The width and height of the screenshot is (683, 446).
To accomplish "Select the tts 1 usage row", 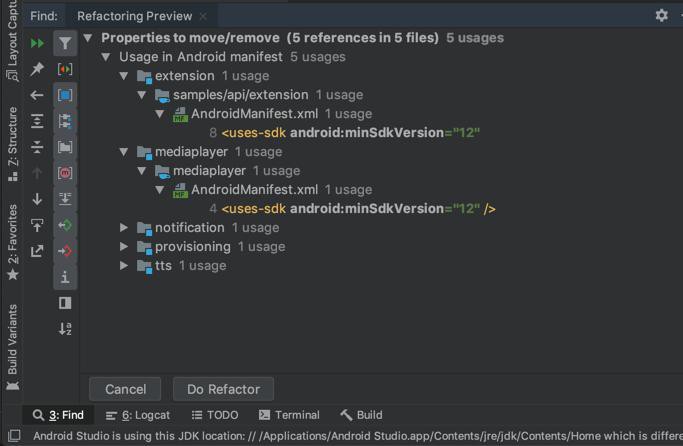I will [x=181, y=265].
